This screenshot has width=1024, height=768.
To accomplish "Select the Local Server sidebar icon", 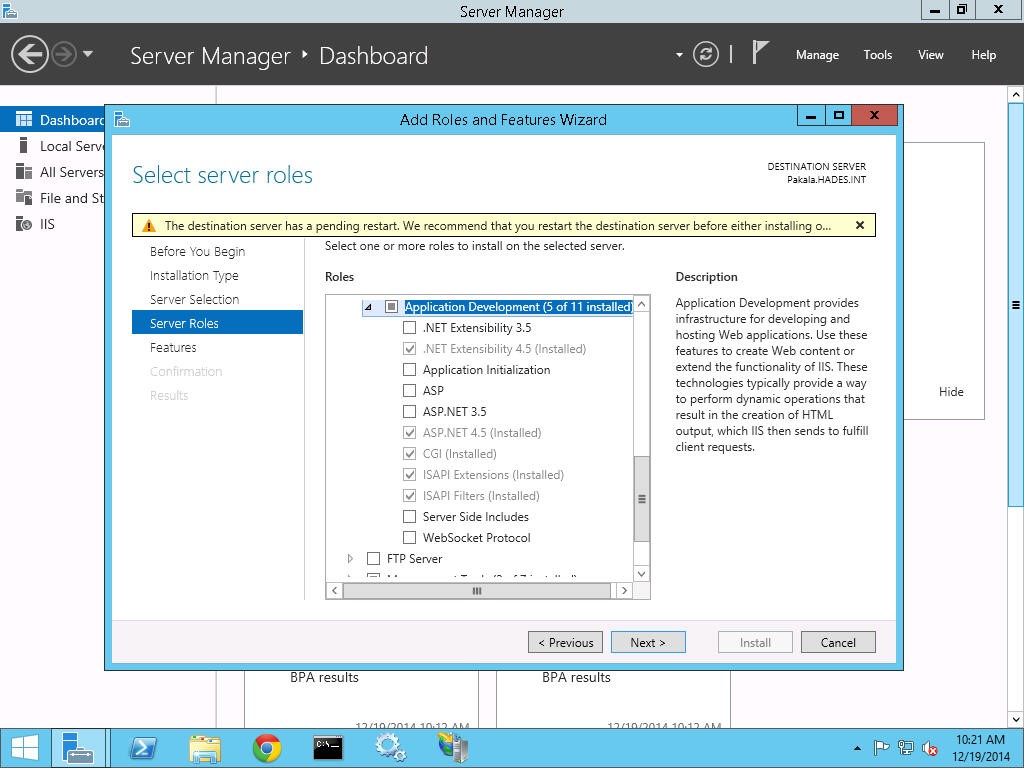I will click(x=24, y=145).
